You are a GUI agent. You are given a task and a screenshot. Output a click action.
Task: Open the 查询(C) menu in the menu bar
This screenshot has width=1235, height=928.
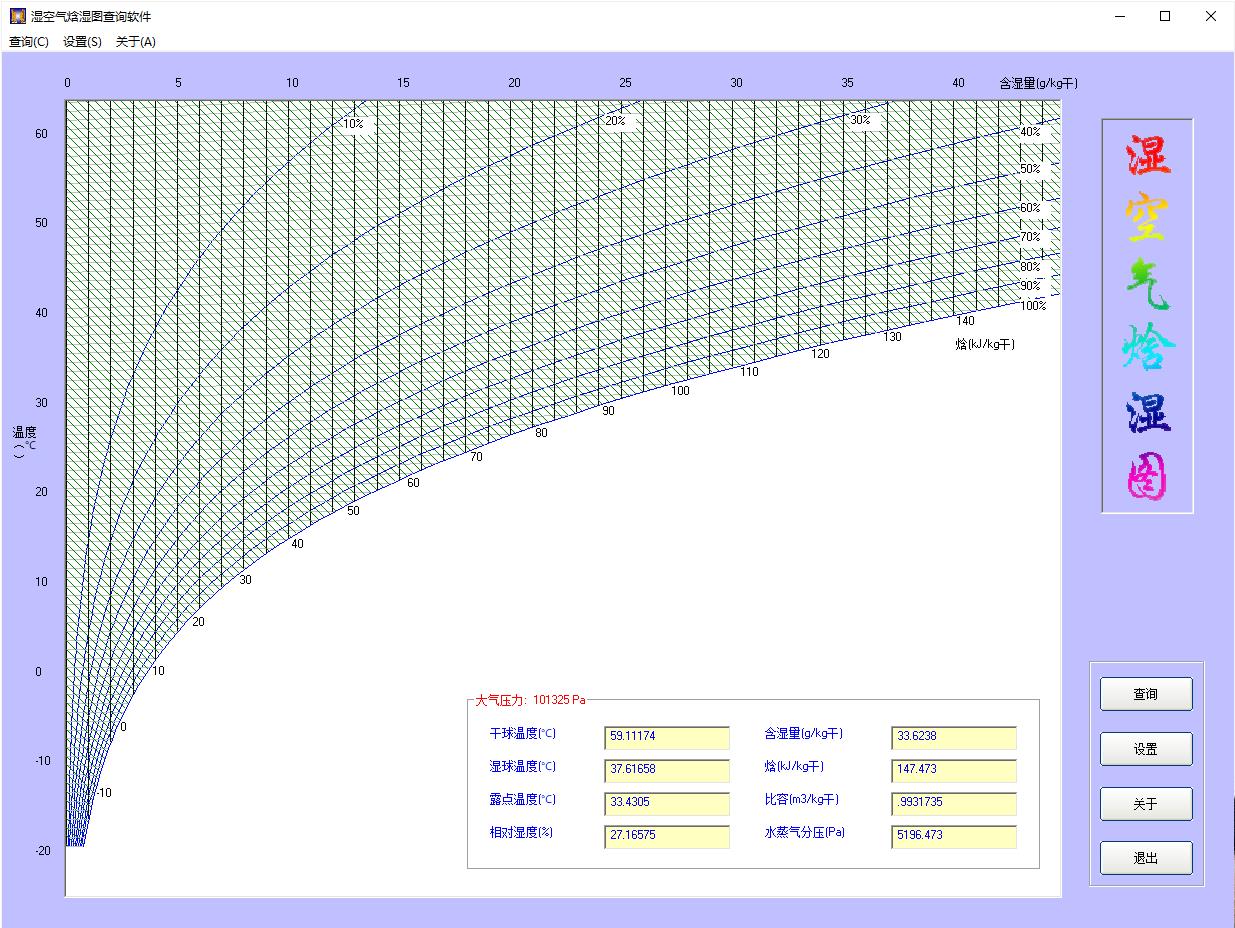tap(28, 42)
